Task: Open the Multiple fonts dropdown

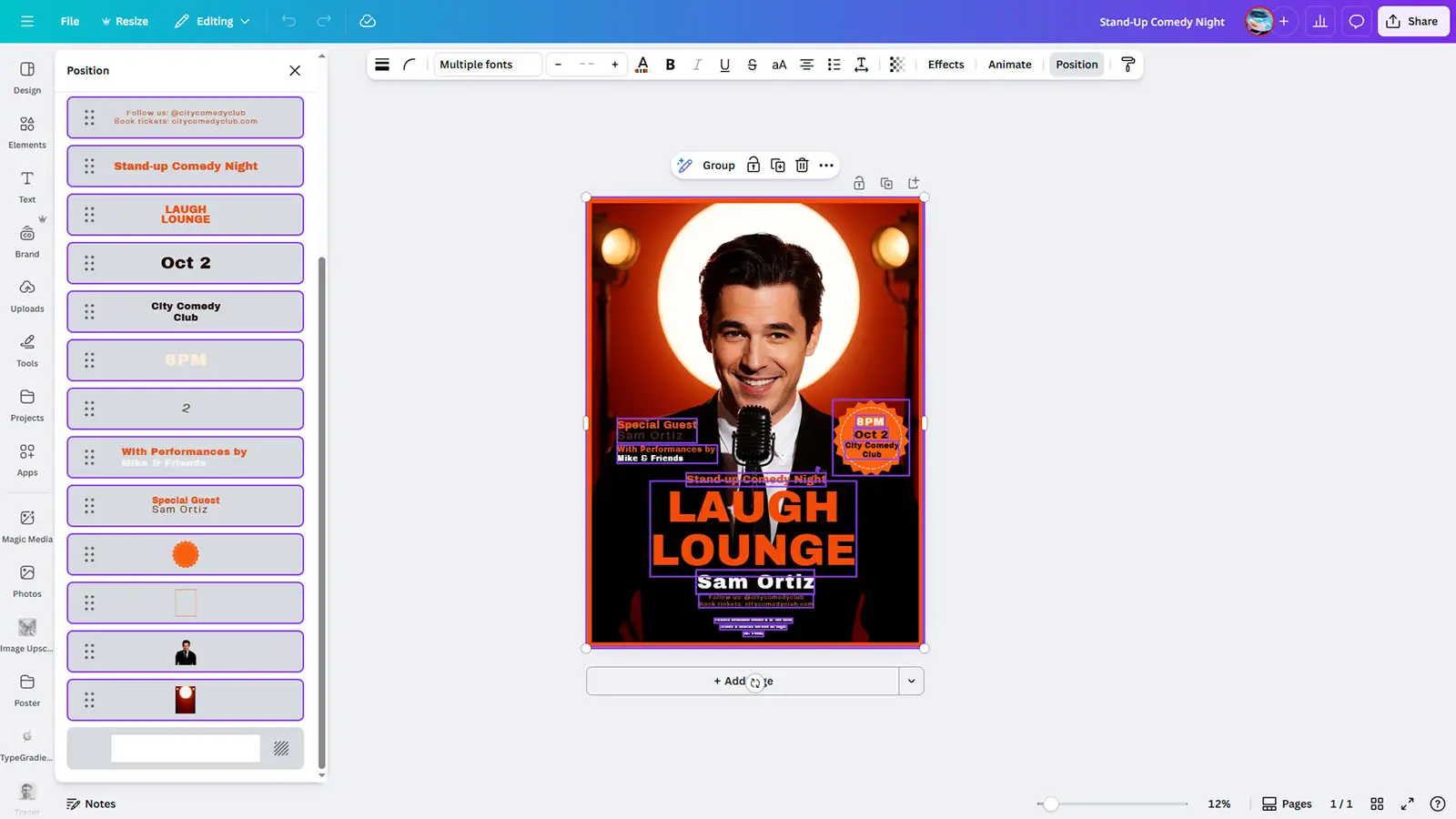Action: 487,65
